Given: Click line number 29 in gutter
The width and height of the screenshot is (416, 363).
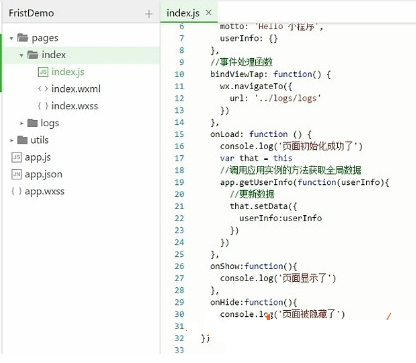Looking at the screenshot, I should (x=179, y=302).
